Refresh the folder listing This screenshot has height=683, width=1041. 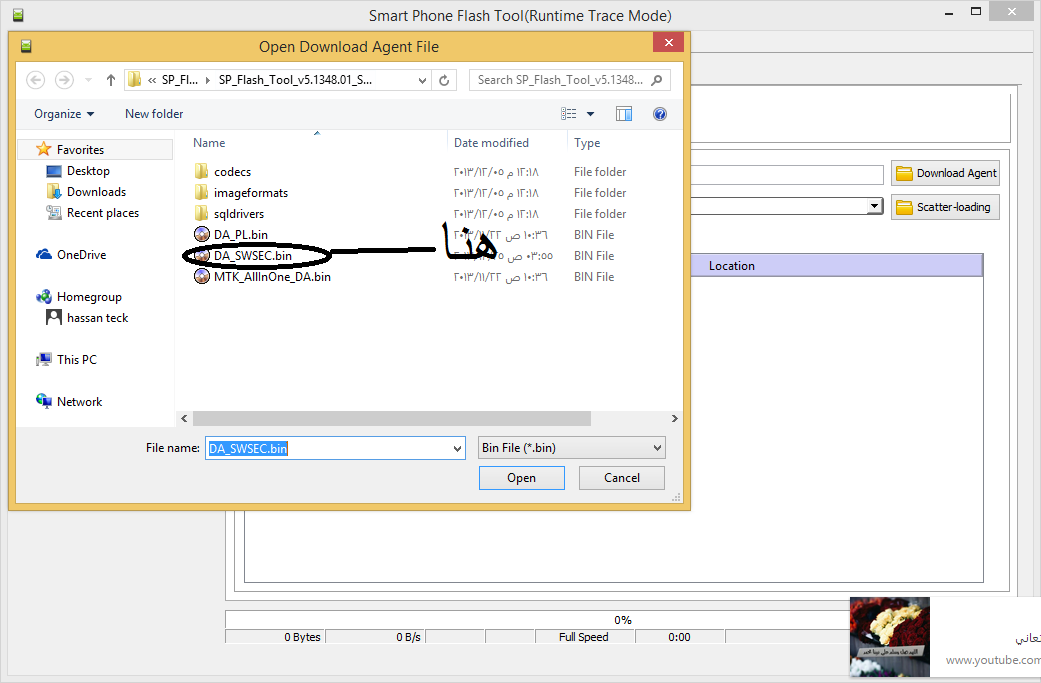pyautogui.click(x=444, y=80)
